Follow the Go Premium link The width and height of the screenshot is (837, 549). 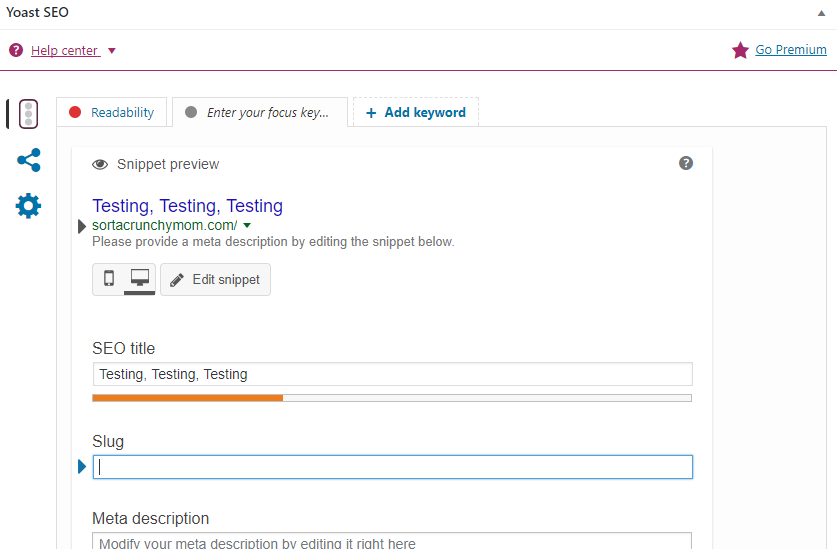791,50
